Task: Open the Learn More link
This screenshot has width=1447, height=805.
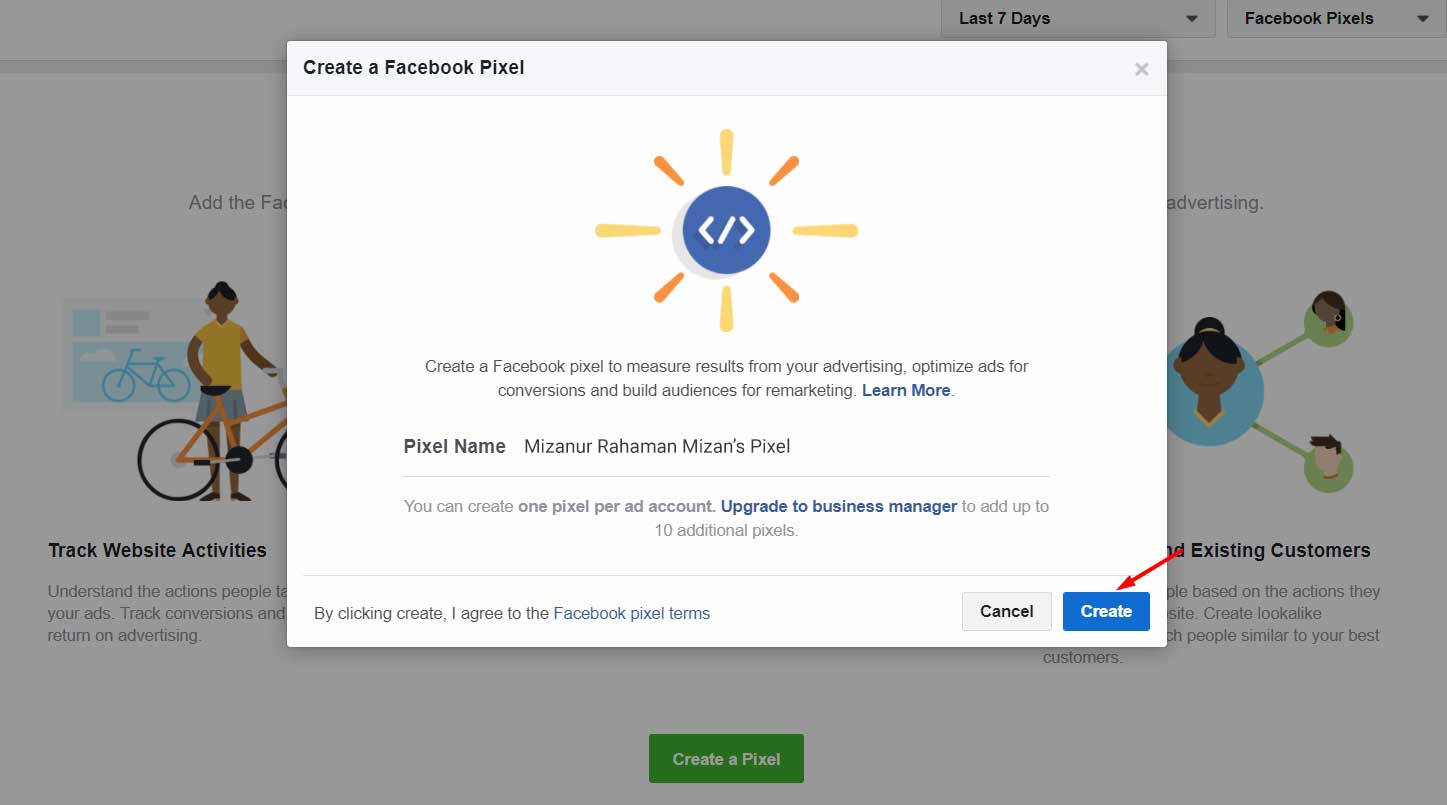Action: (906, 390)
